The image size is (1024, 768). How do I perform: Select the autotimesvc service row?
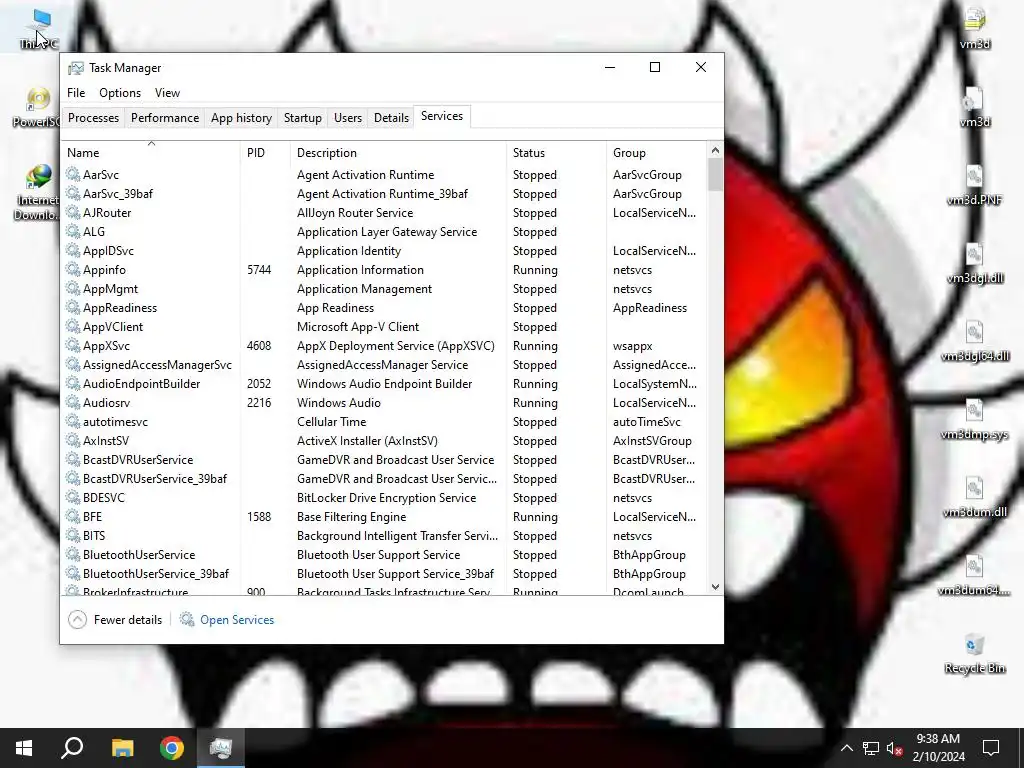(x=384, y=422)
